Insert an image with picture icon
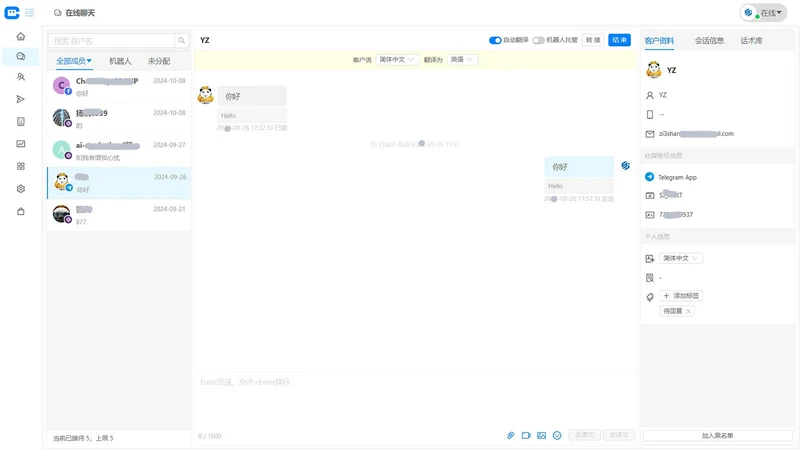 tap(541, 435)
